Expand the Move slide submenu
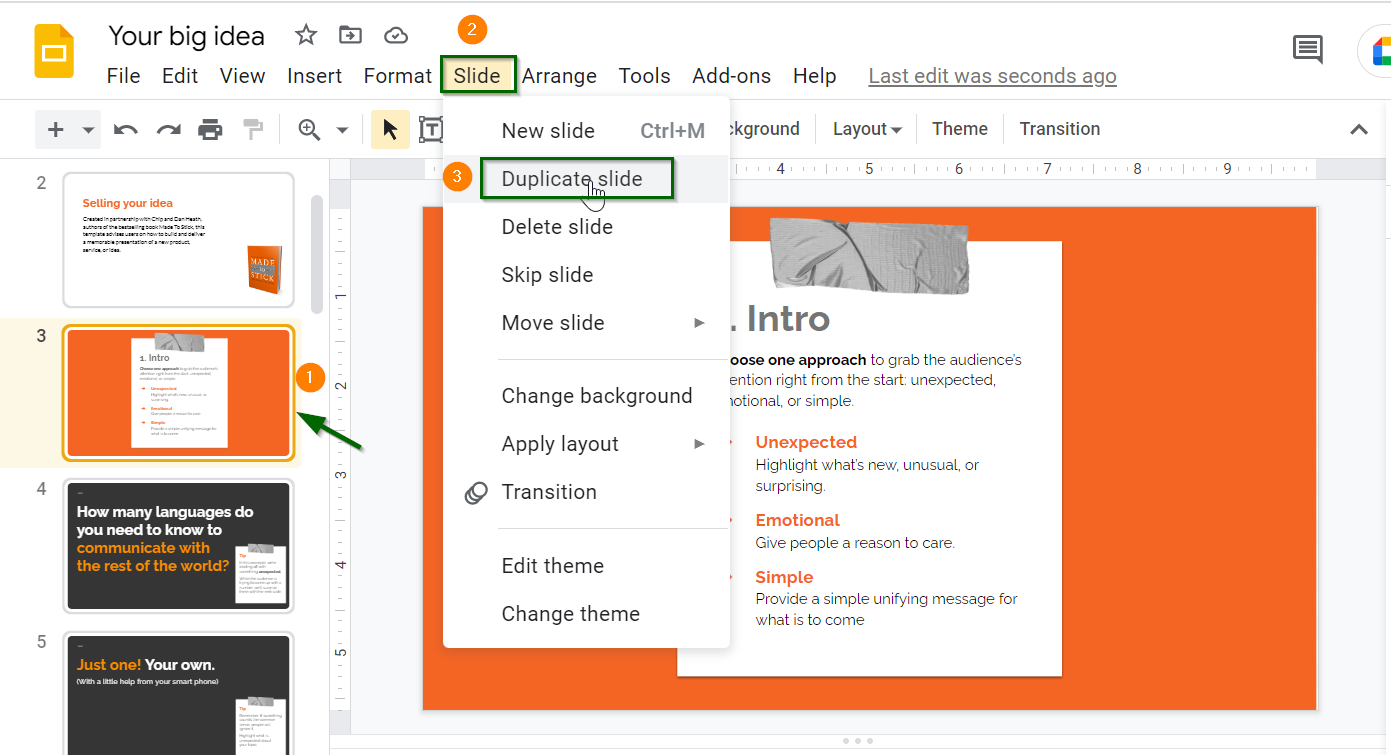Viewport: 1391px width, 755px height. (700, 323)
